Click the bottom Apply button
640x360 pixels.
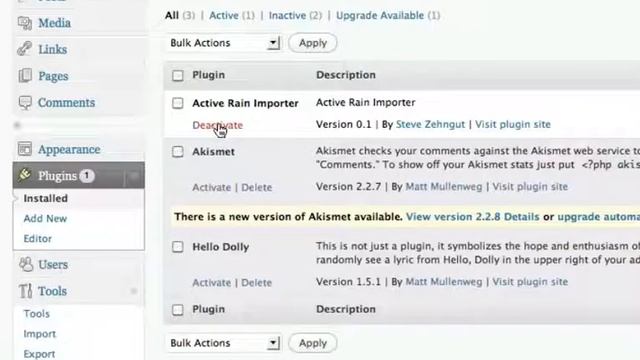313,343
